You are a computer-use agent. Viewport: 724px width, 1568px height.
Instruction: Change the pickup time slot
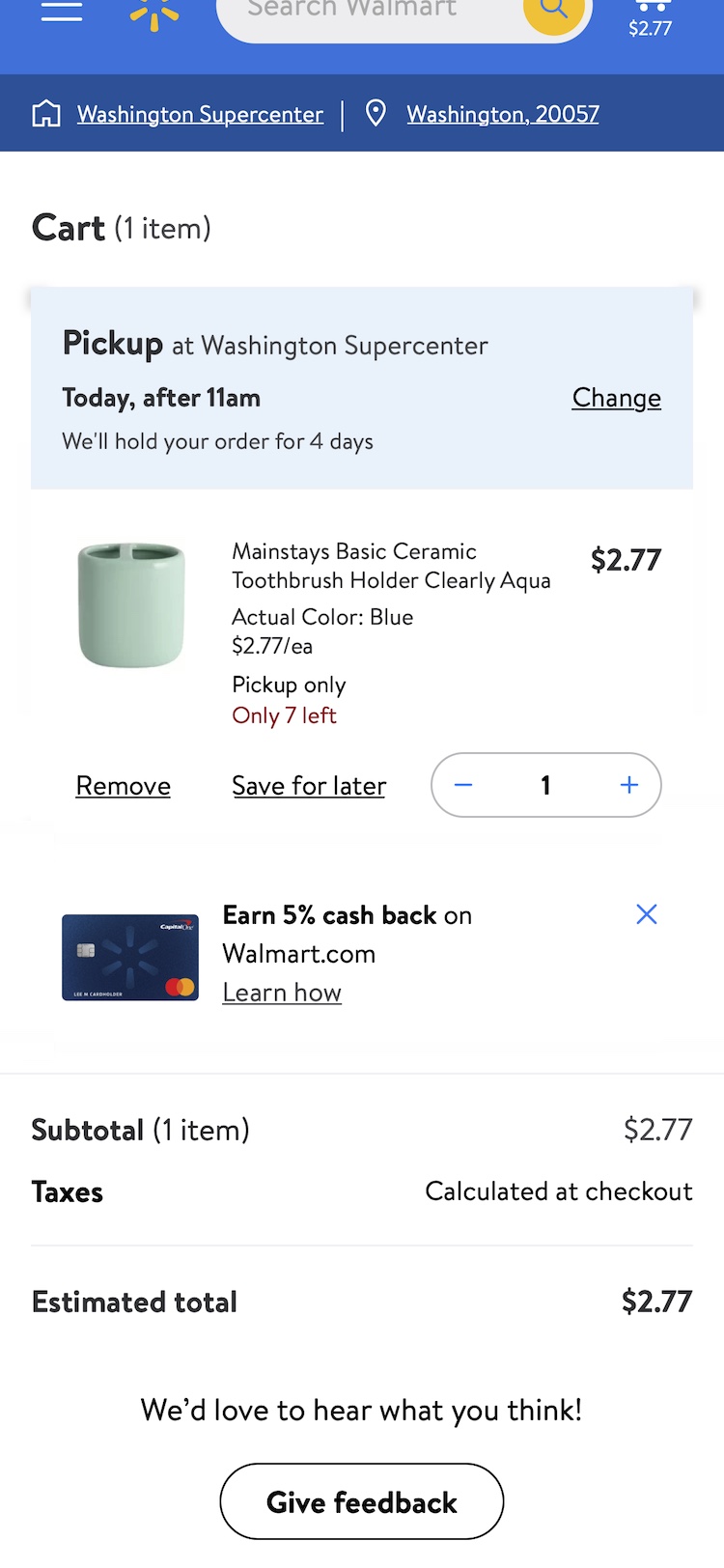pos(616,398)
